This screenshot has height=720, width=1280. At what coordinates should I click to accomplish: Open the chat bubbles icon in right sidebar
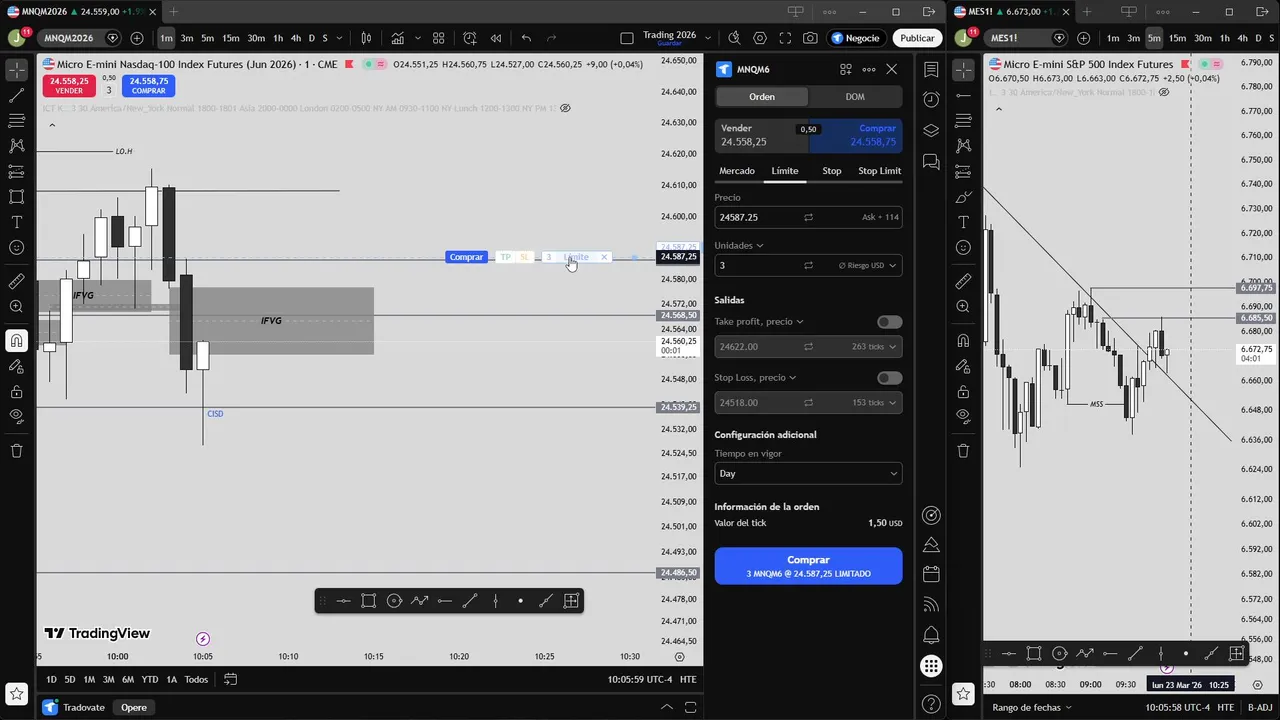pos(931,161)
